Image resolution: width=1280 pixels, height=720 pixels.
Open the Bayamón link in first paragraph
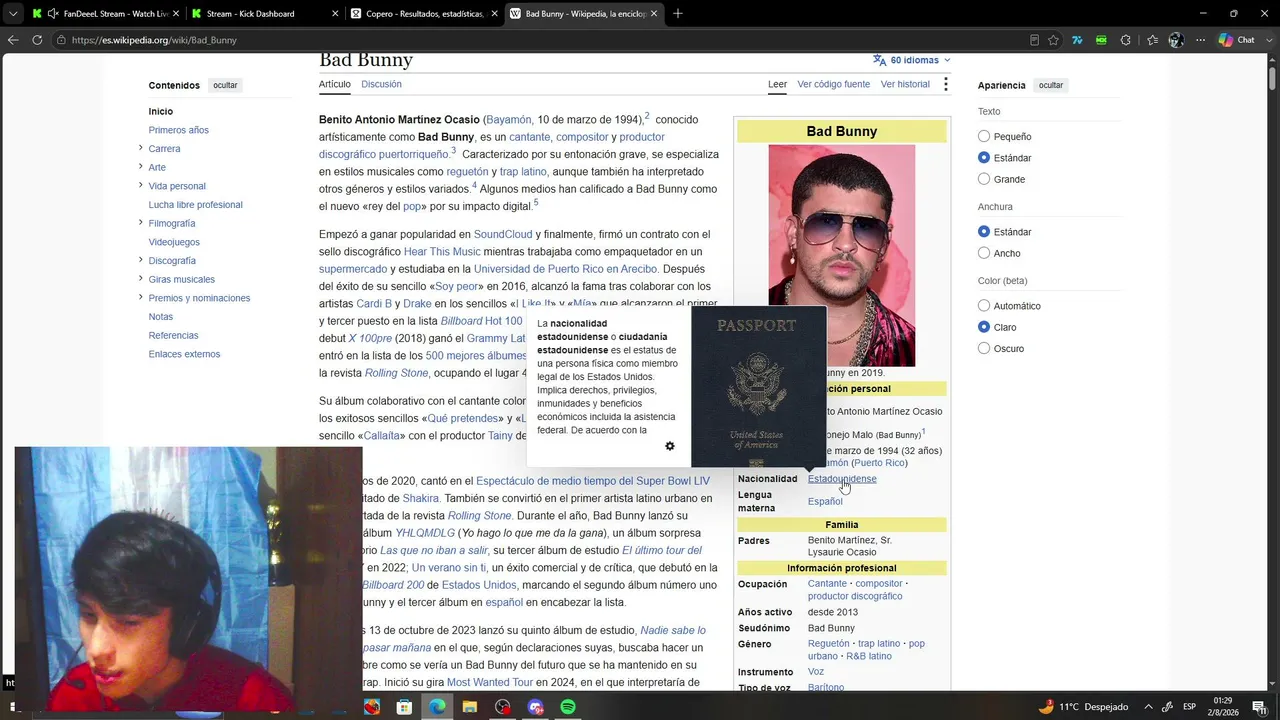click(x=509, y=120)
